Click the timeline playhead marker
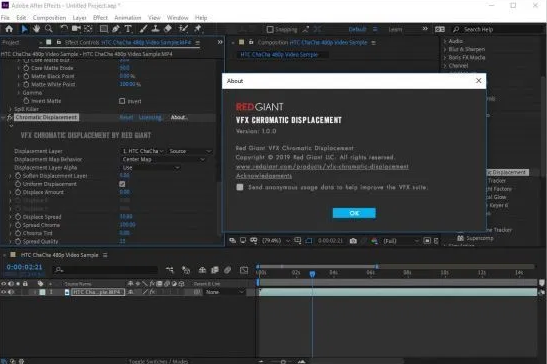This screenshot has height=364, width=547. point(312,274)
